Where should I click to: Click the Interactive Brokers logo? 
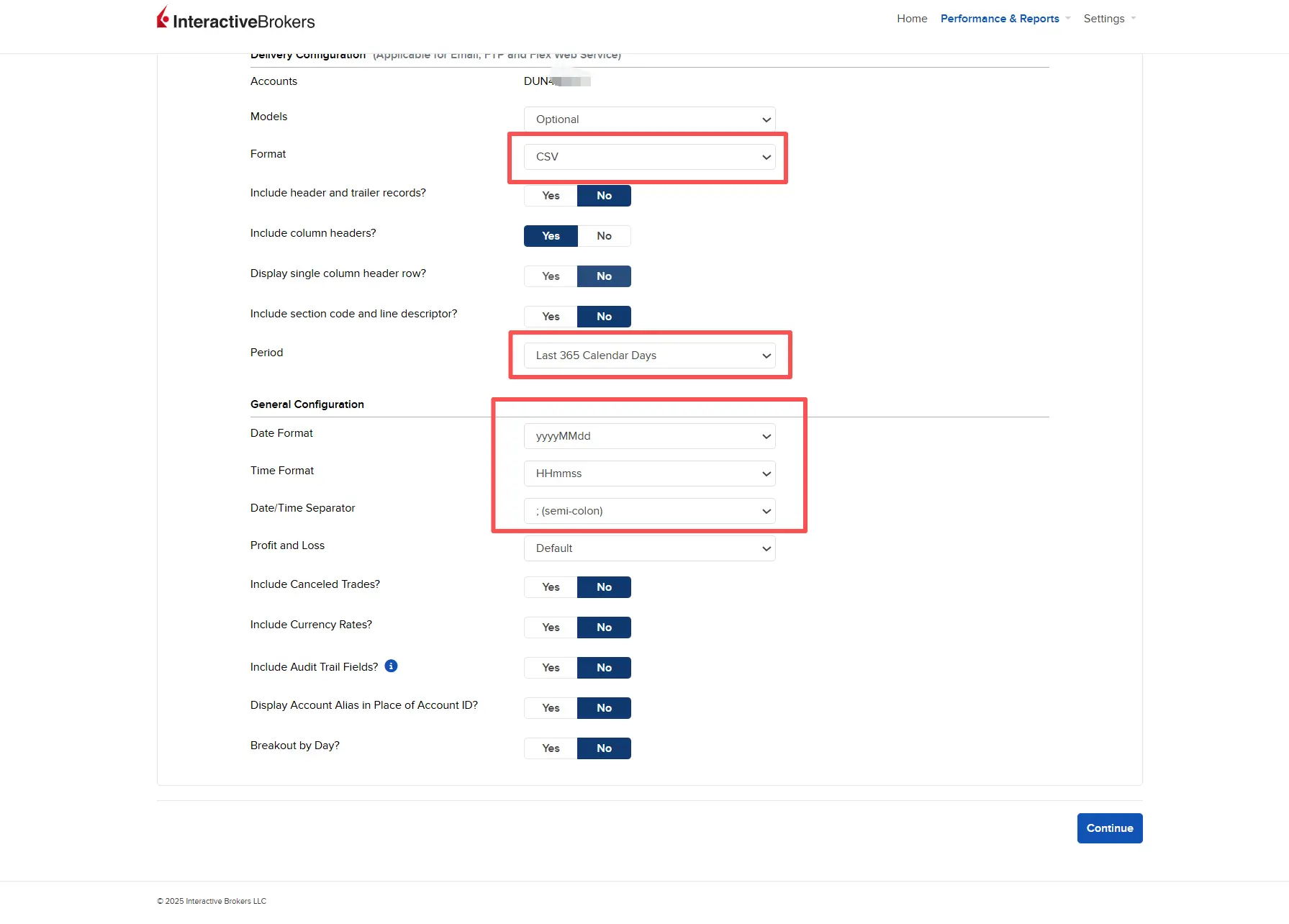coord(235,19)
